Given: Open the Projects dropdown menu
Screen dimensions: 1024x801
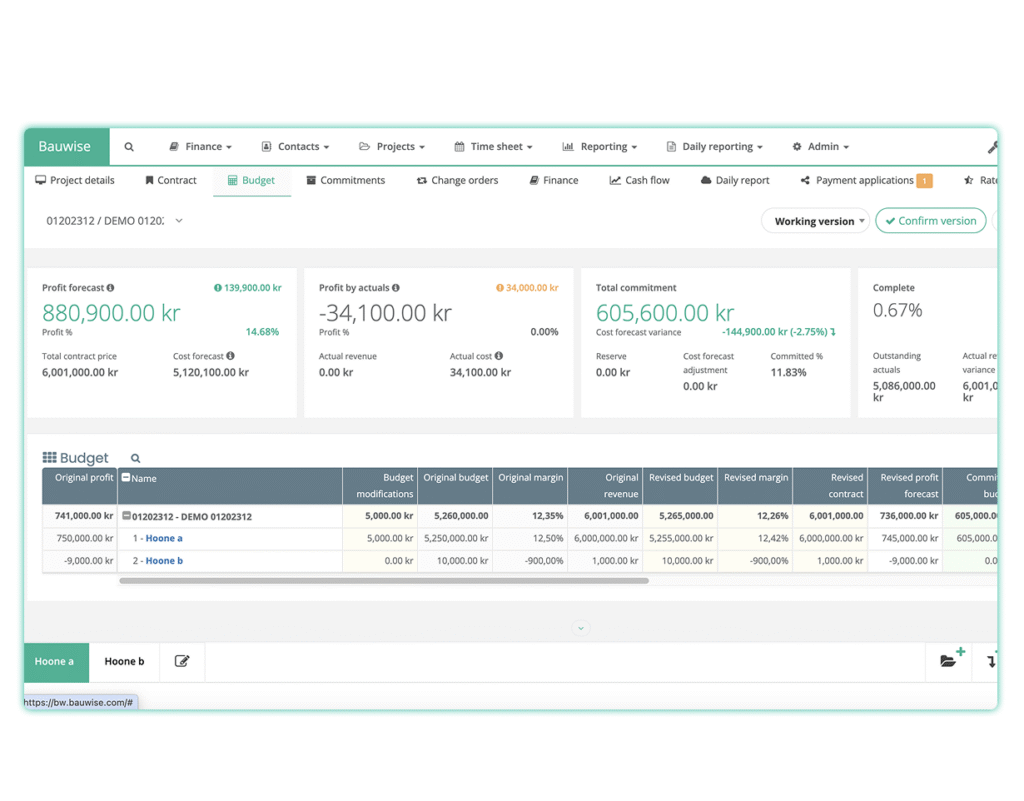Looking at the screenshot, I should tap(392, 147).
